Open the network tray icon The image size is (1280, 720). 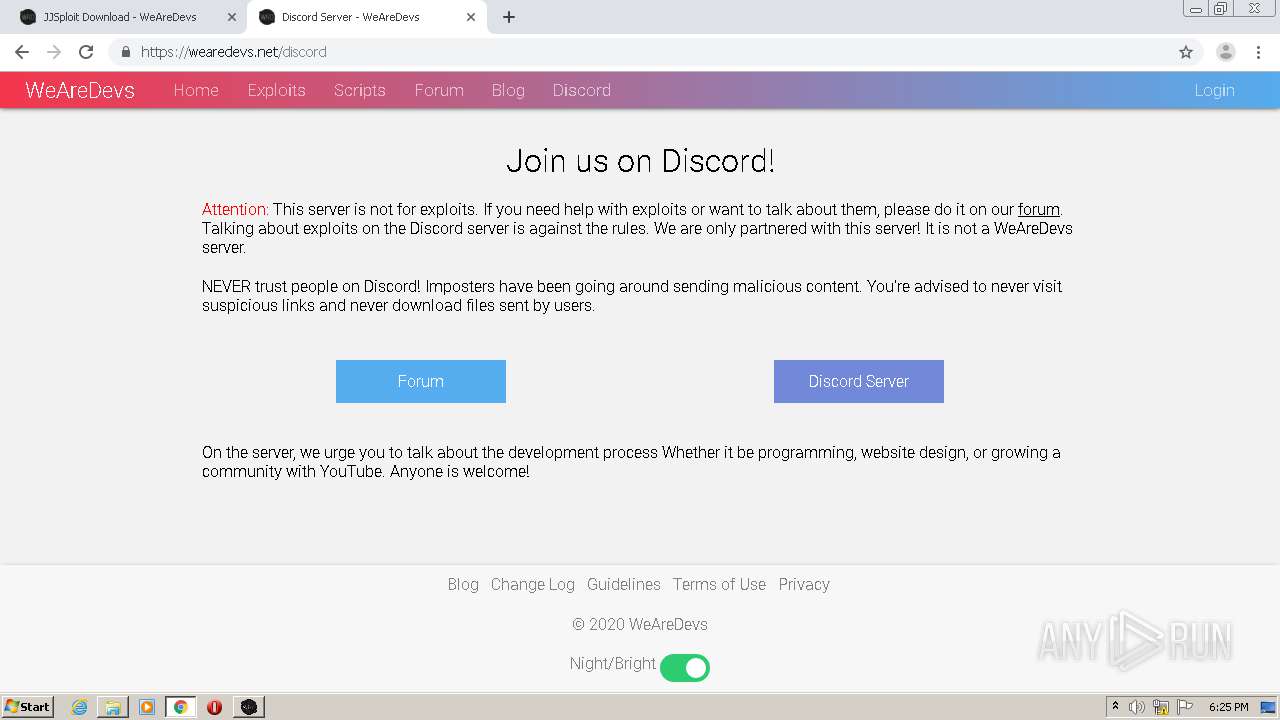[x=1161, y=707]
